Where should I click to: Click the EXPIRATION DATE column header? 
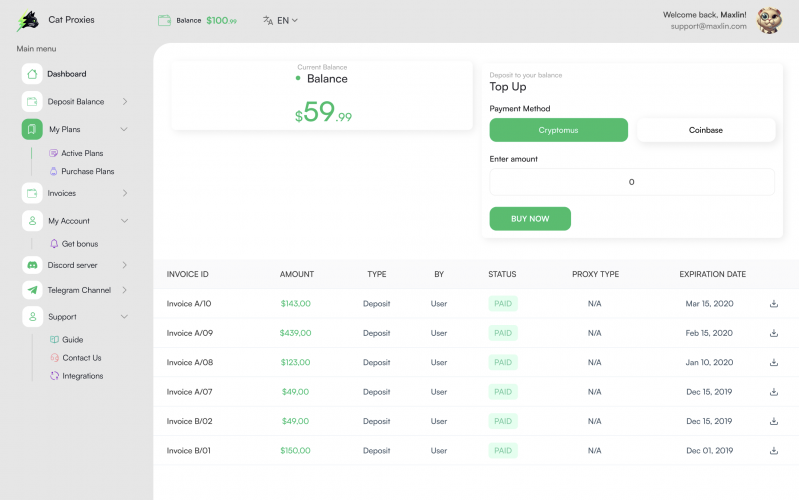click(x=712, y=274)
